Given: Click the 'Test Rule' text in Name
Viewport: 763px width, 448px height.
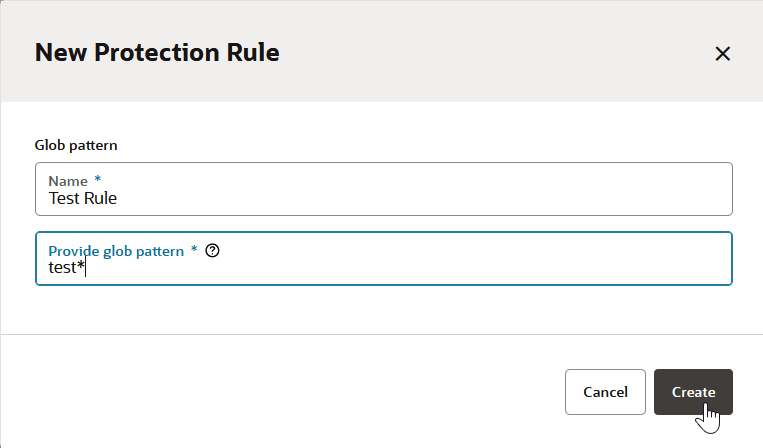Looking at the screenshot, I should click(83, 198).
